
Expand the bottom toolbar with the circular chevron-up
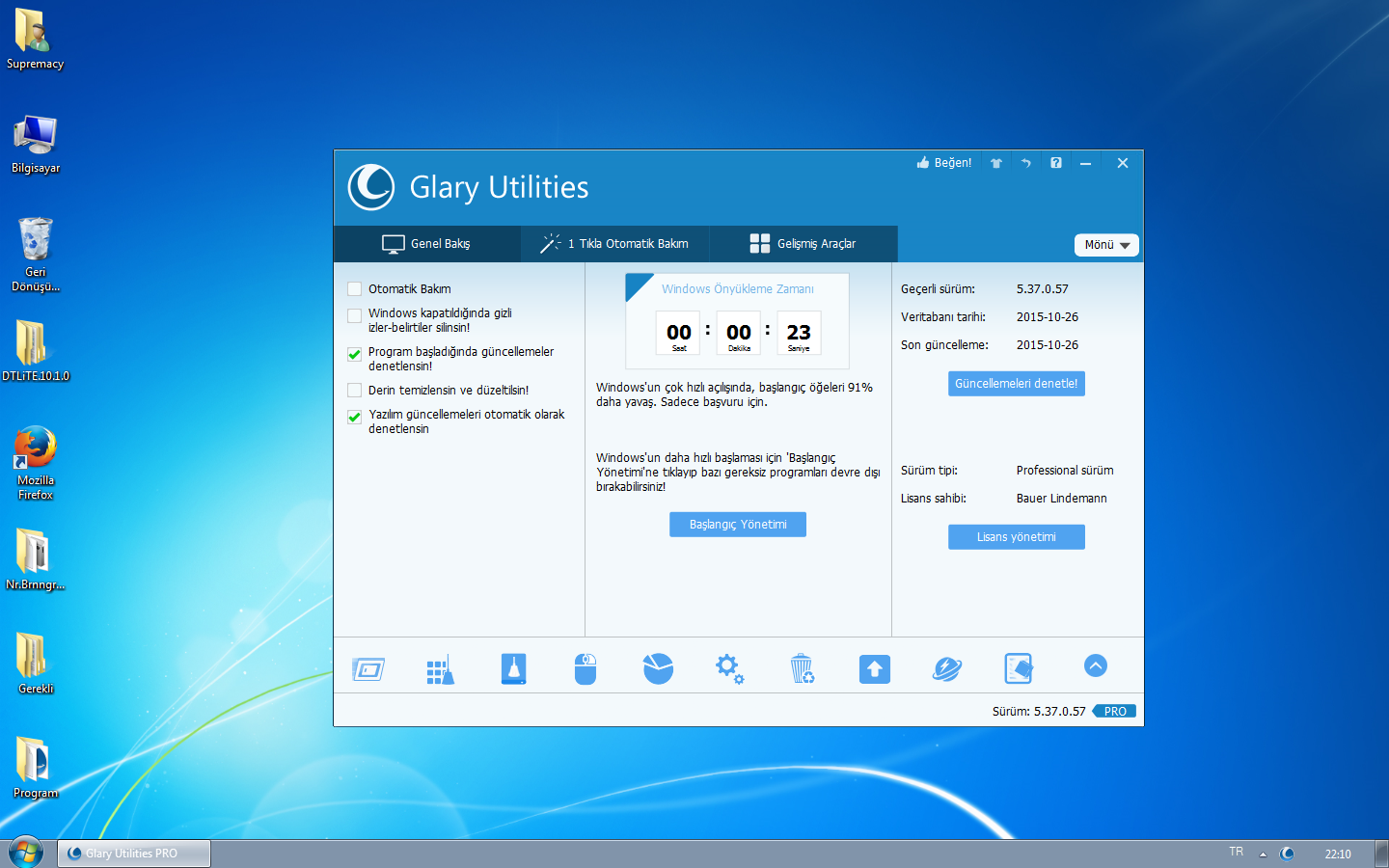1096,665
